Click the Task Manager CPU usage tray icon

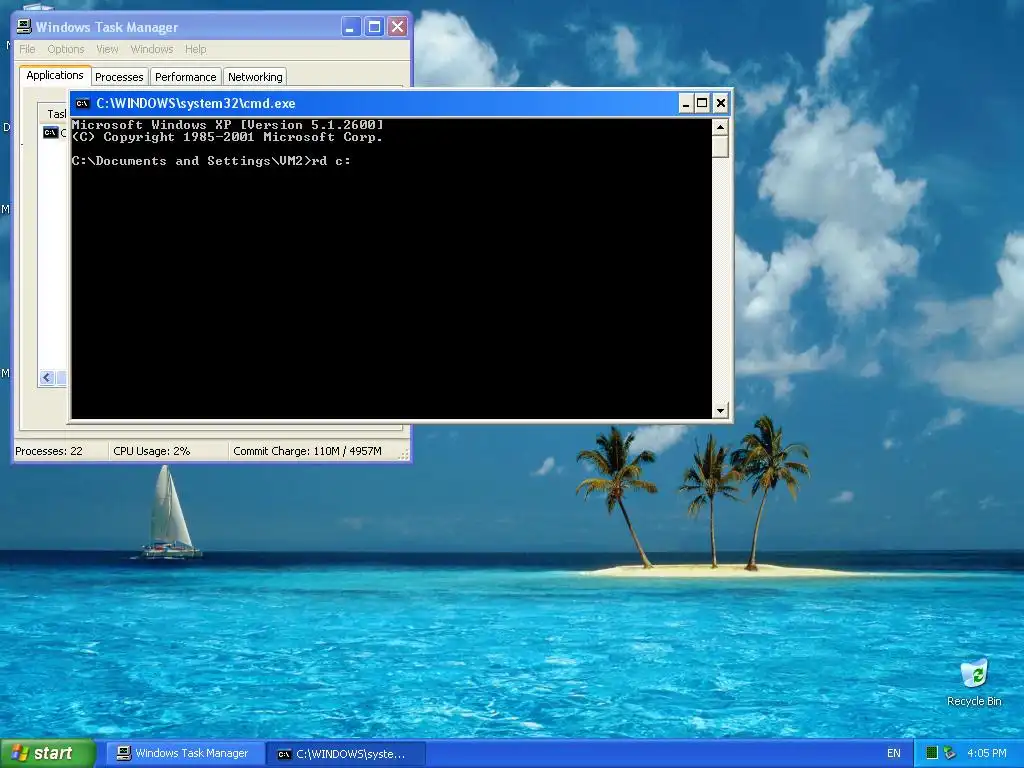click(932, 753)
